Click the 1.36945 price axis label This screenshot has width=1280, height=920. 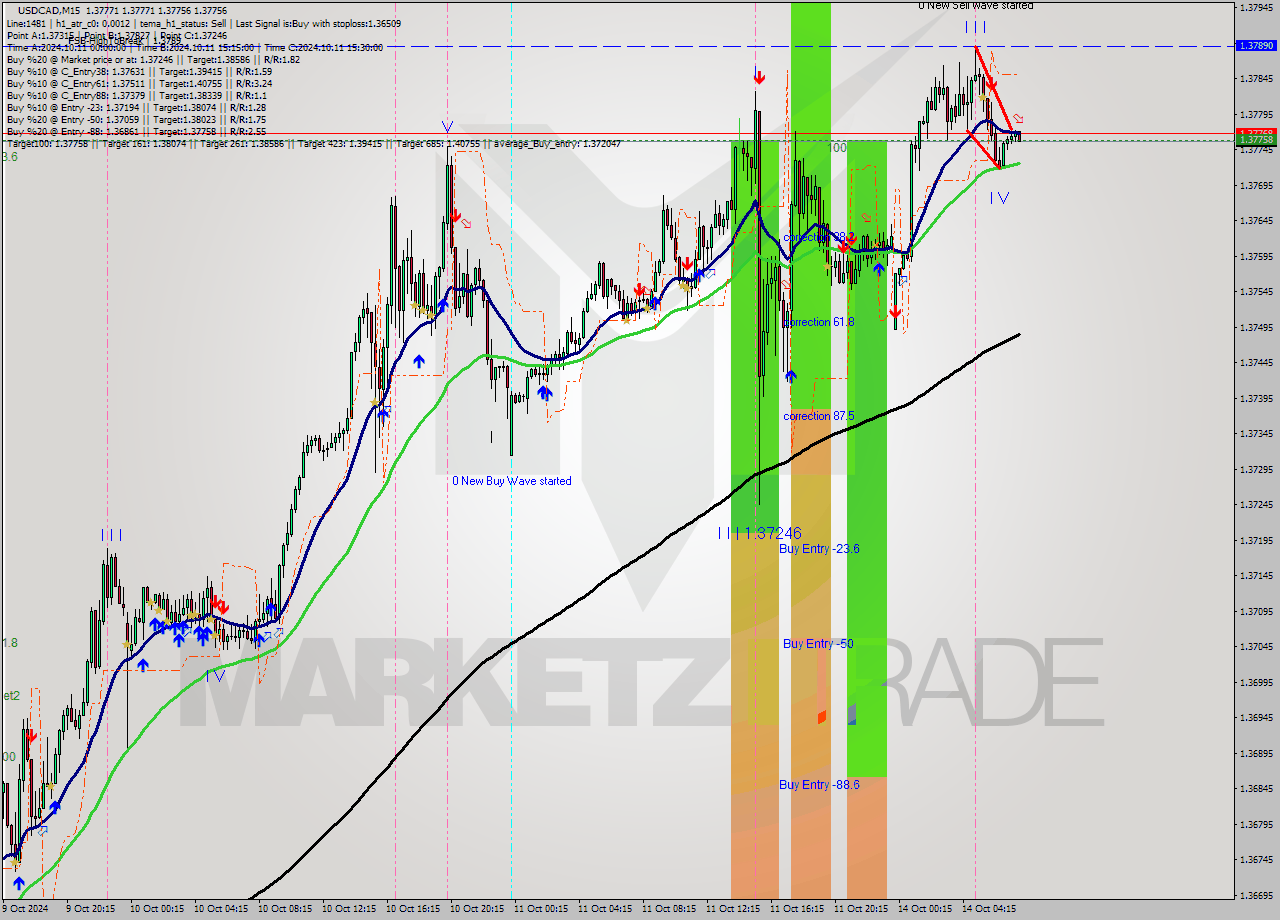click(x=1256, y=717)
